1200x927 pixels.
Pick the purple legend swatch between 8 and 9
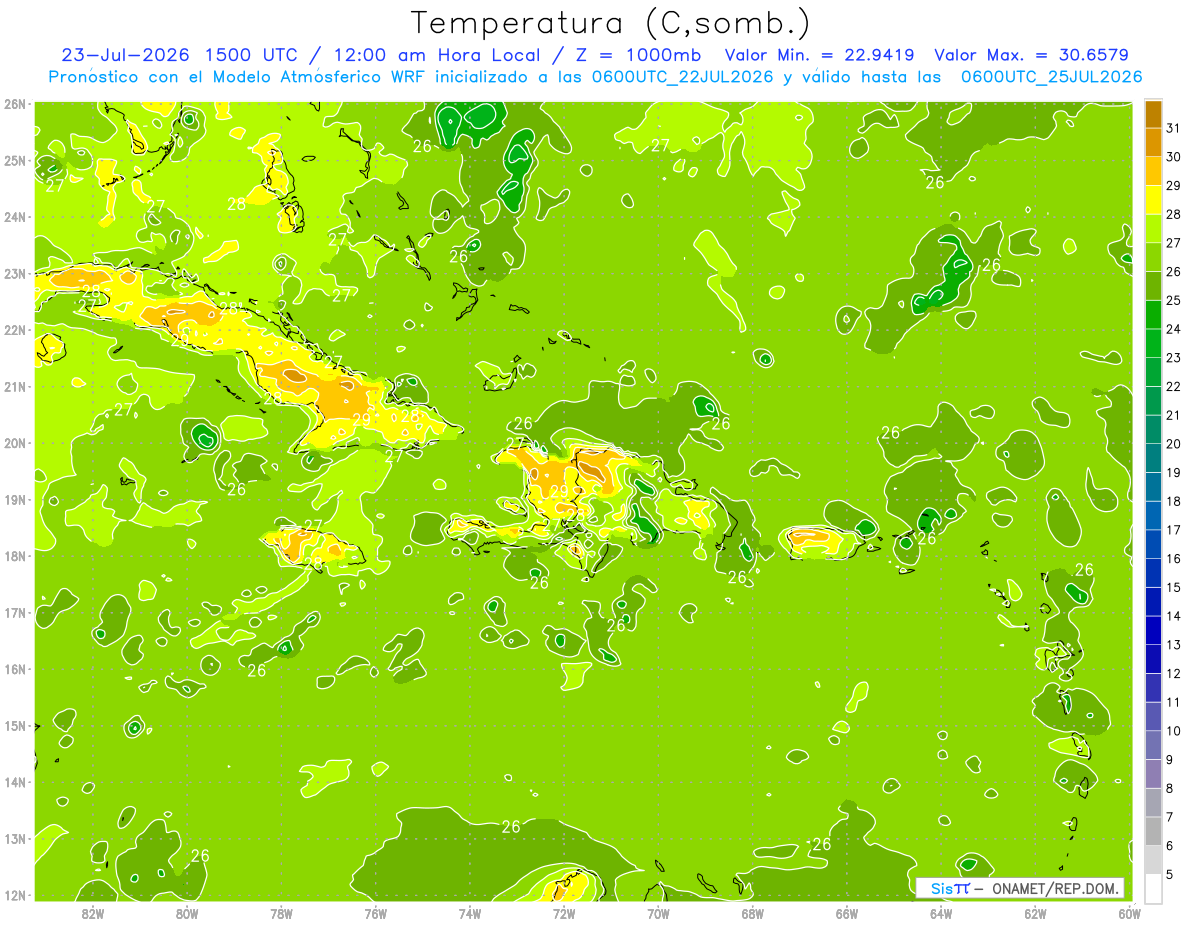(x=1153, y=774)
